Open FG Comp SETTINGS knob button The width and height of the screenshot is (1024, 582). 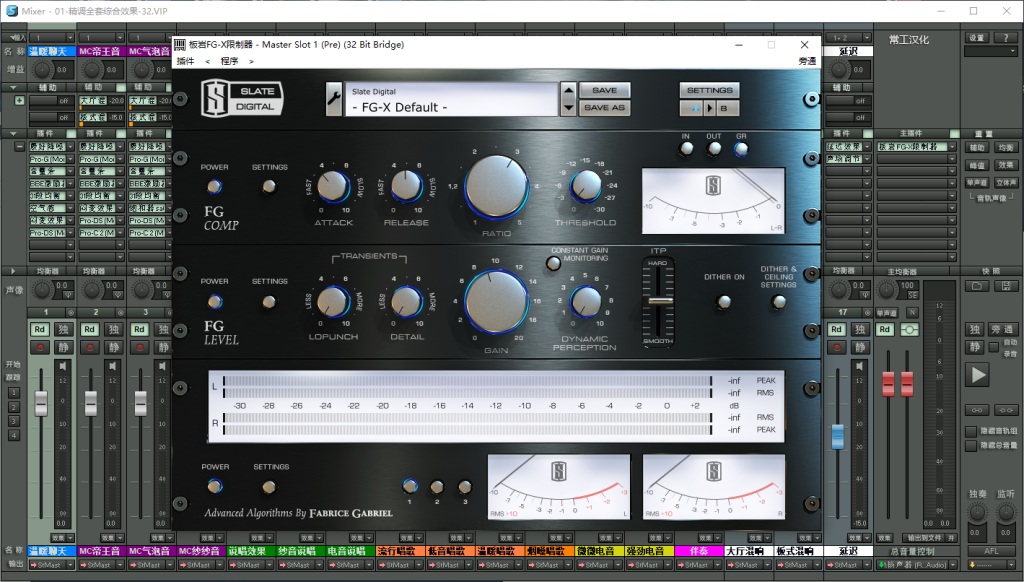click(269, 187)
